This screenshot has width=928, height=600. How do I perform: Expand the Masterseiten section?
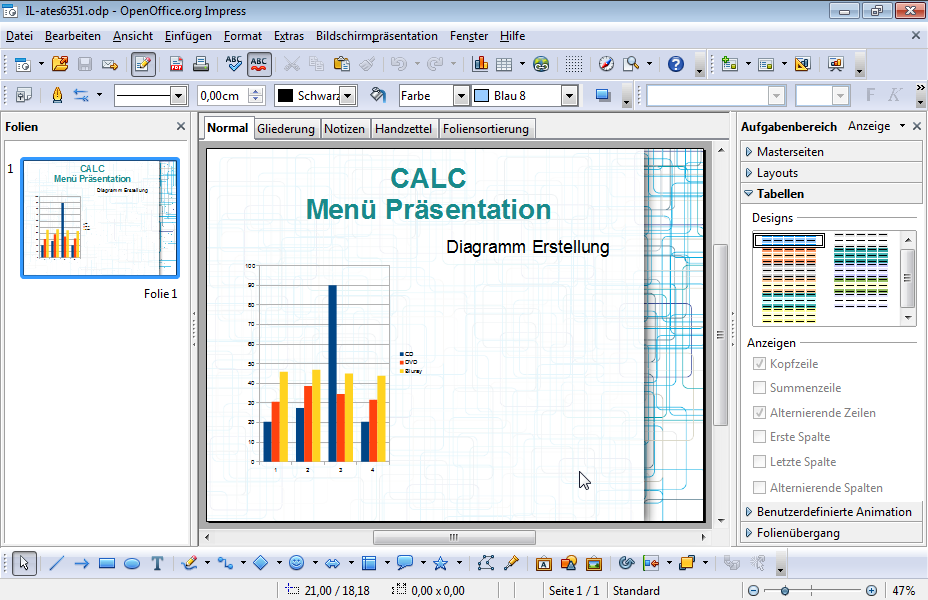pos(831,151)
